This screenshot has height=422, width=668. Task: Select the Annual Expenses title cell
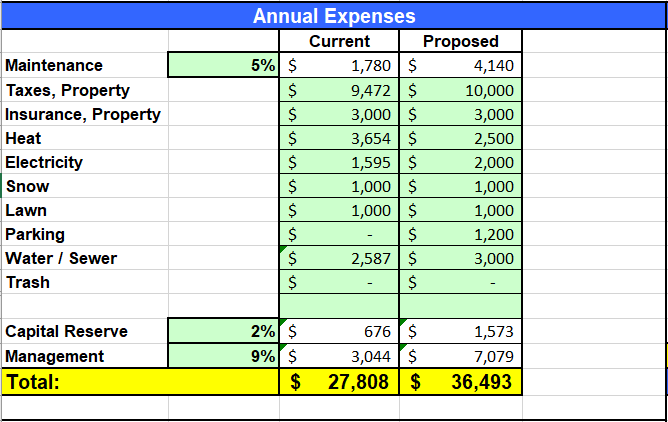[334, 16]
